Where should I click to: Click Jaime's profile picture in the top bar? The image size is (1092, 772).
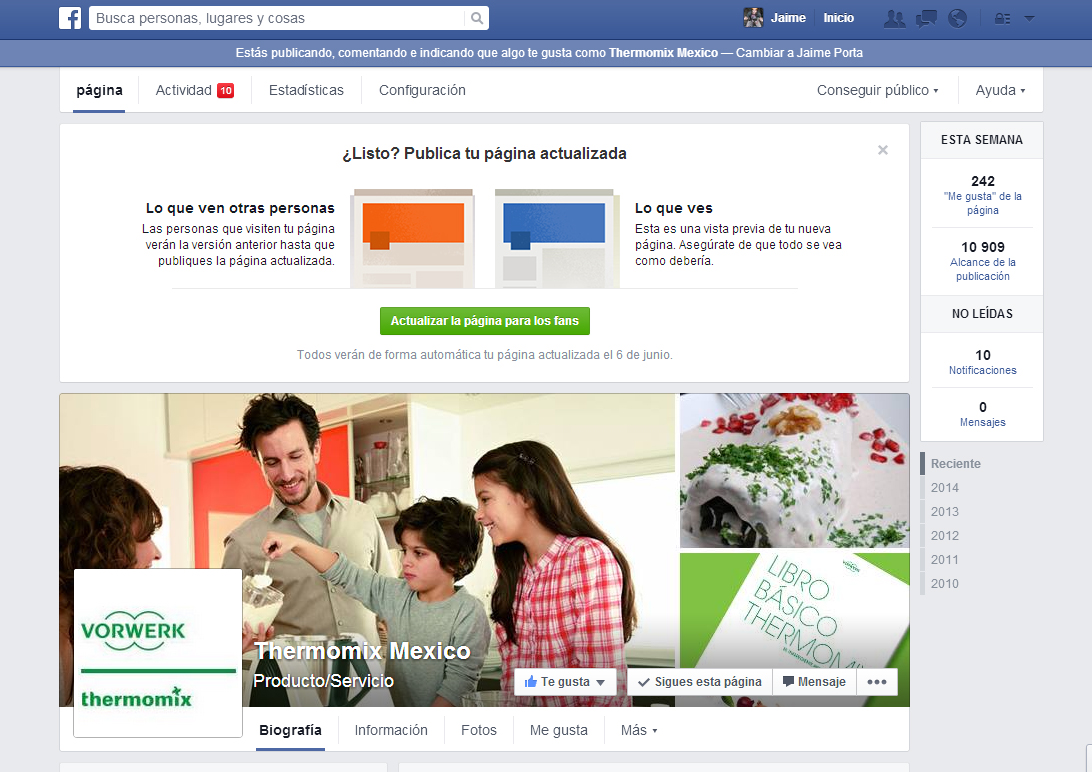click(753, 18)
